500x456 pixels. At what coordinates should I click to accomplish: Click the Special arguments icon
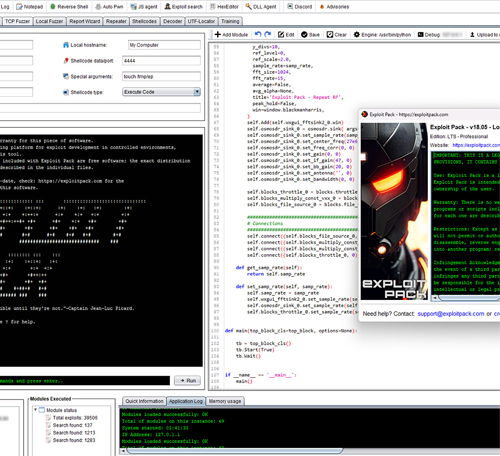(66, 76)
